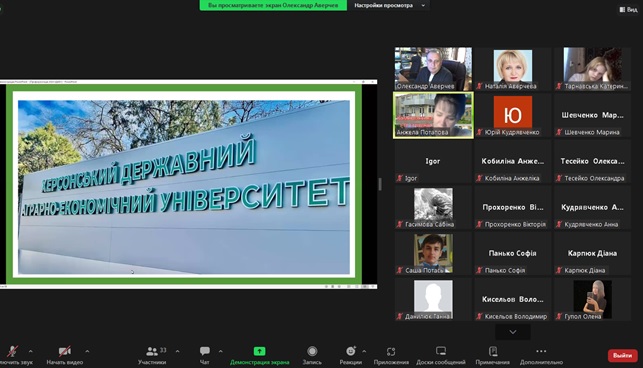
Task: Select Карпюк Діана participant tile
Action: (592, 253)
